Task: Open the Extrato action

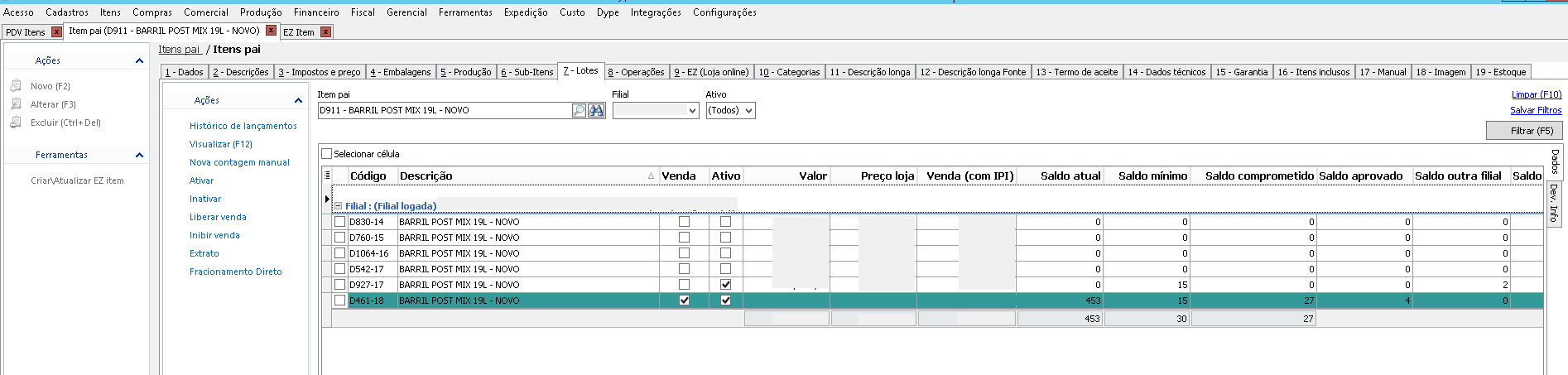Action: 204,253
